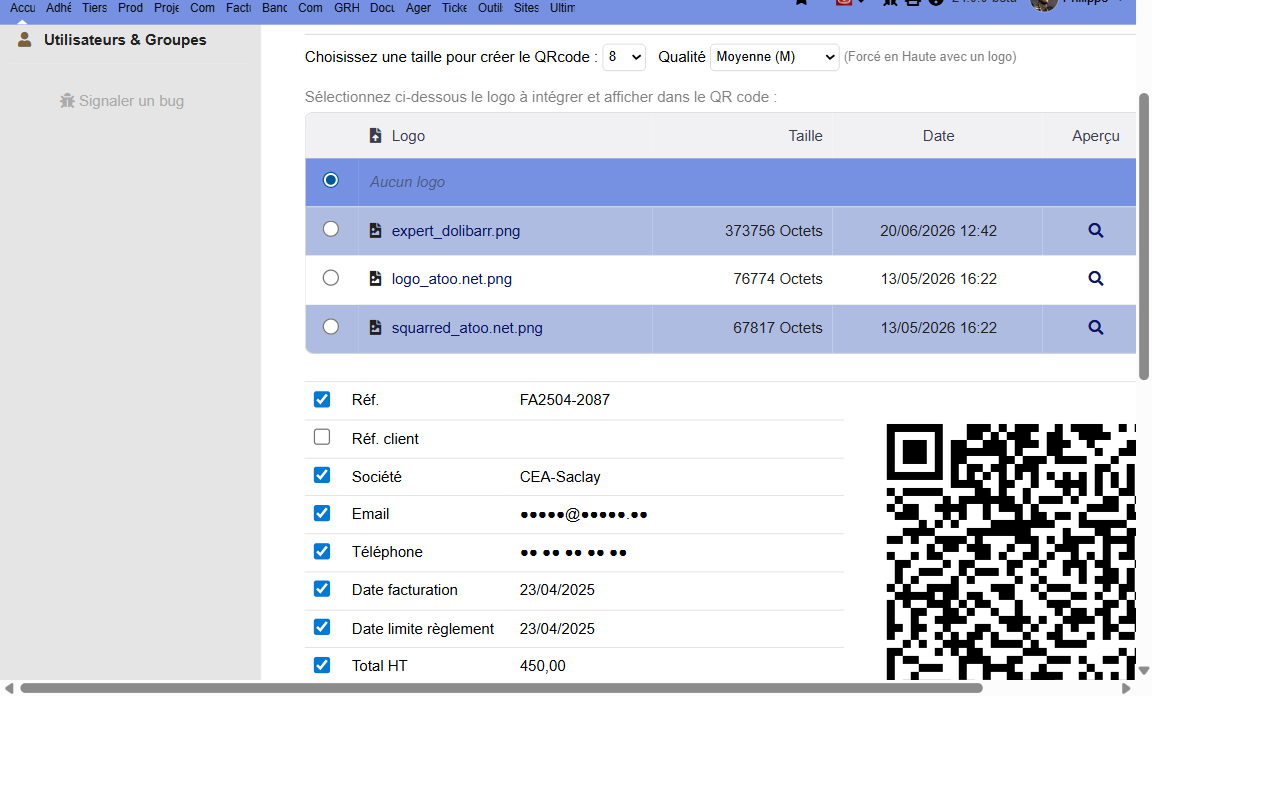This screenshot has height=804, width=1281.
Task: Open the Qualité dropdown showing Moyenne (M)
Action: (775, 57)
